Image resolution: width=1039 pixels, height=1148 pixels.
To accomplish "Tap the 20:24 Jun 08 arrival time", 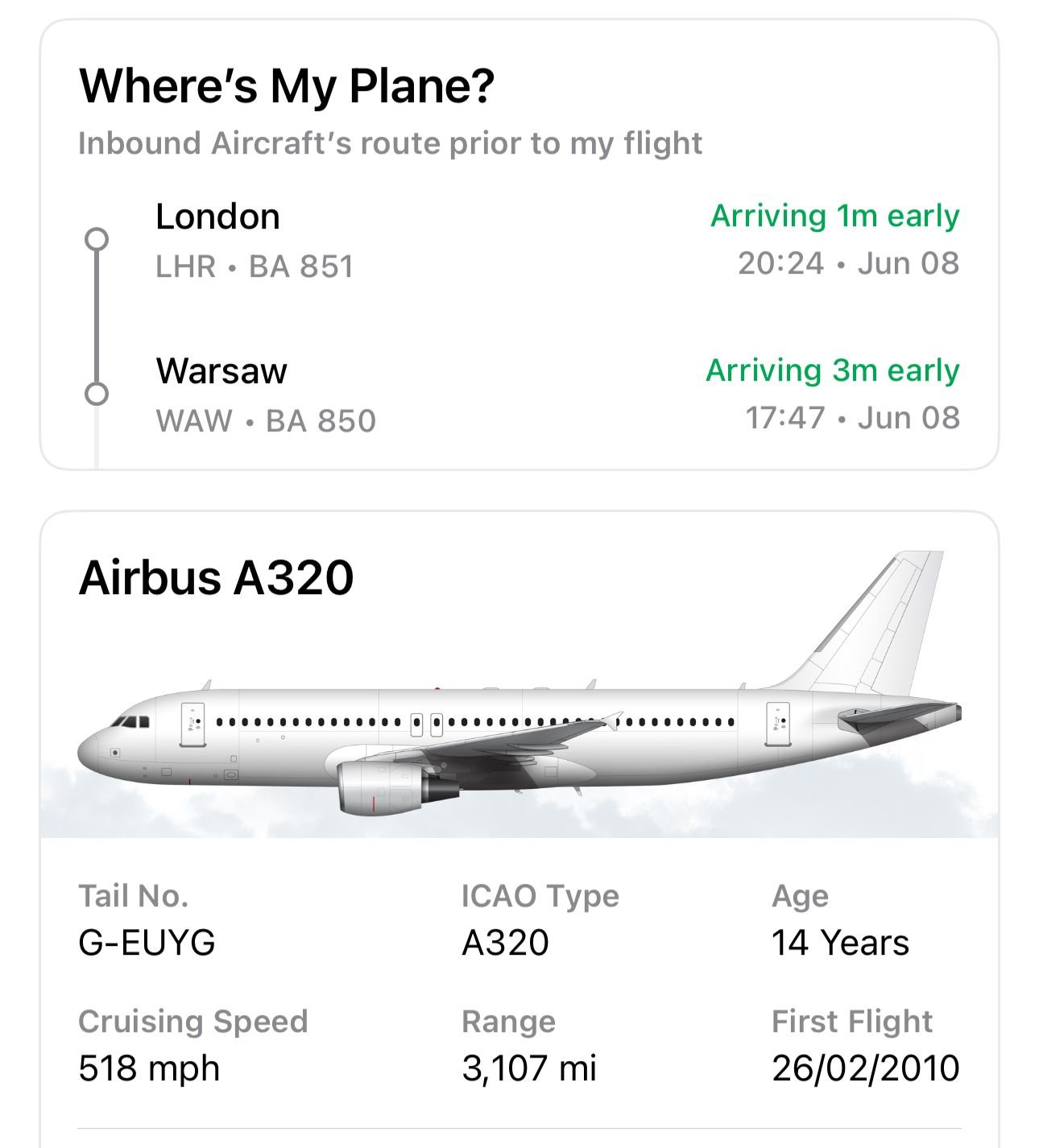I will tap(848, 263).
